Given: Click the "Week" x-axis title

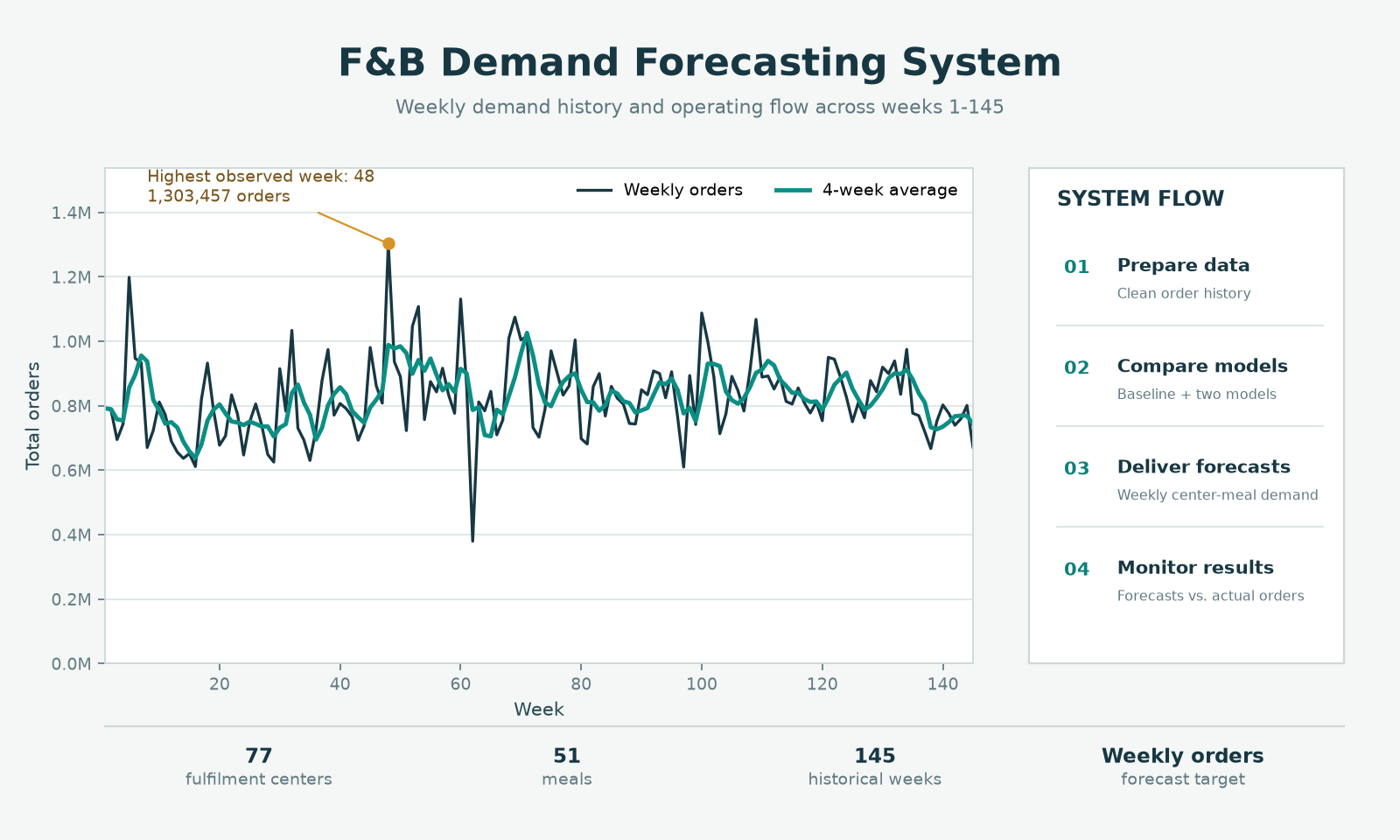Looking at the screenshot, I should [539, 710].
